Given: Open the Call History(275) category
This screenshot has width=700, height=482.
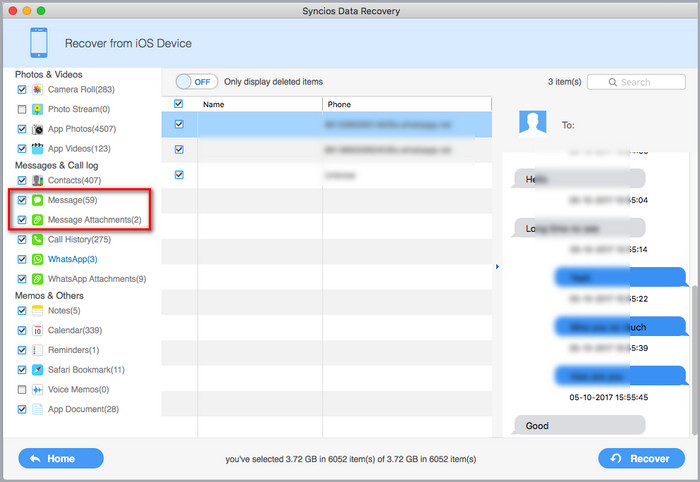Looking at the screenshot, I should click(79, 240).
